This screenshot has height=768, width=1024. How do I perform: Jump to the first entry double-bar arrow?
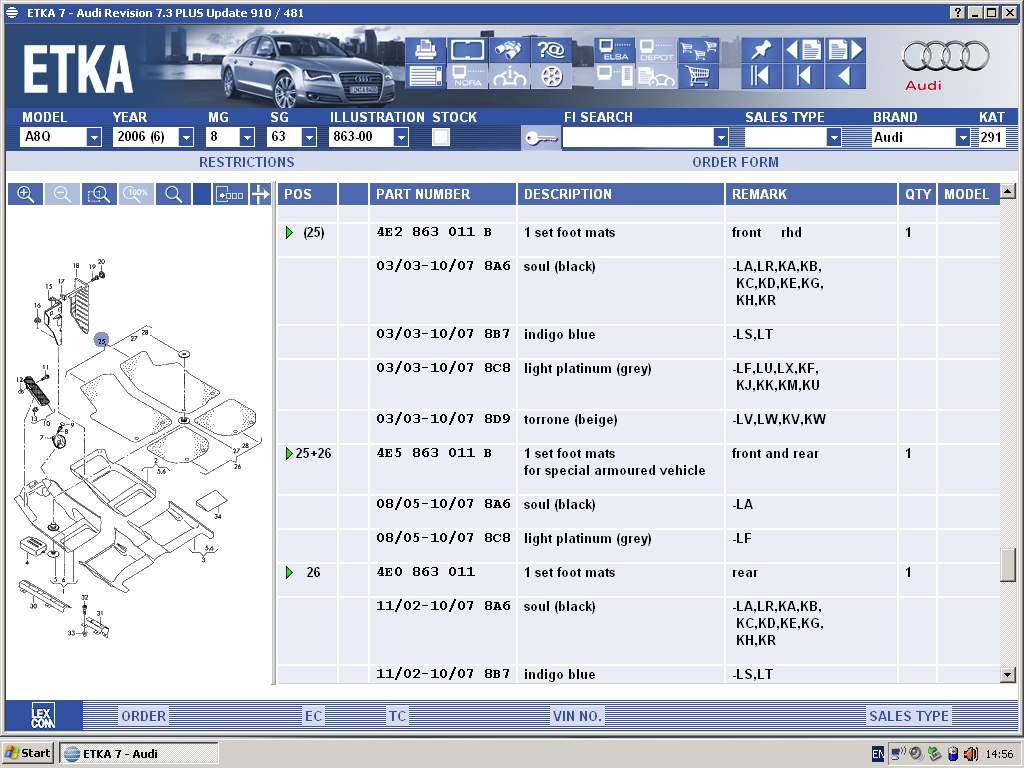pos(761,76)
